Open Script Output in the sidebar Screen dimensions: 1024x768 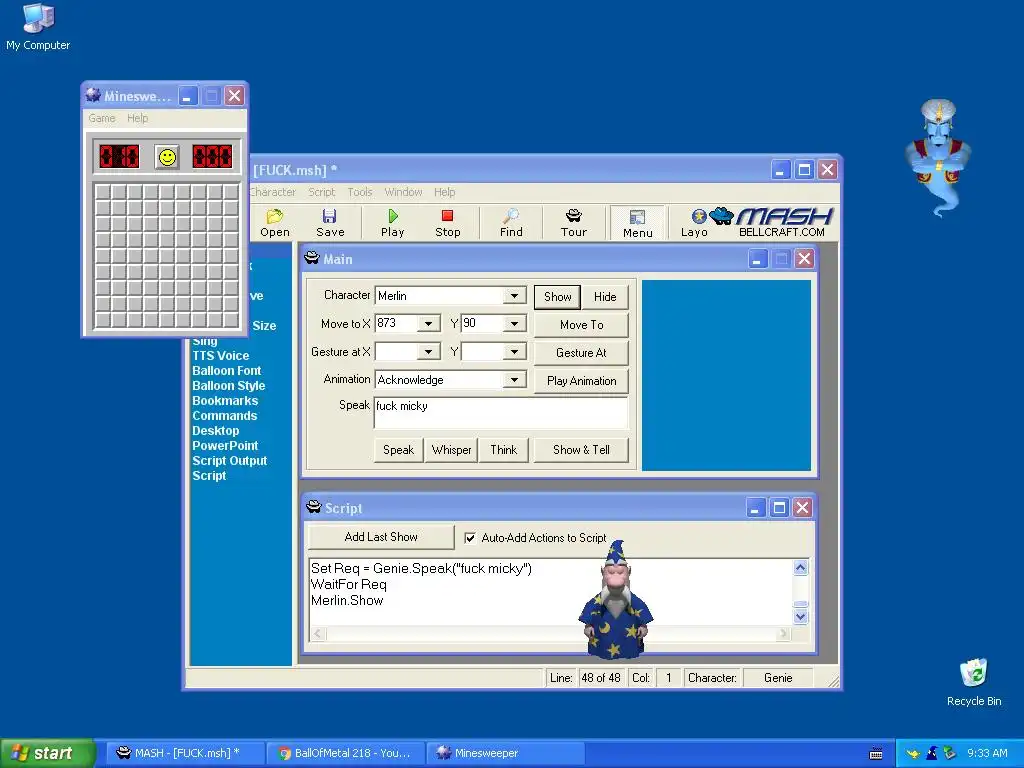pyautogui.click(x=230, y=460)
